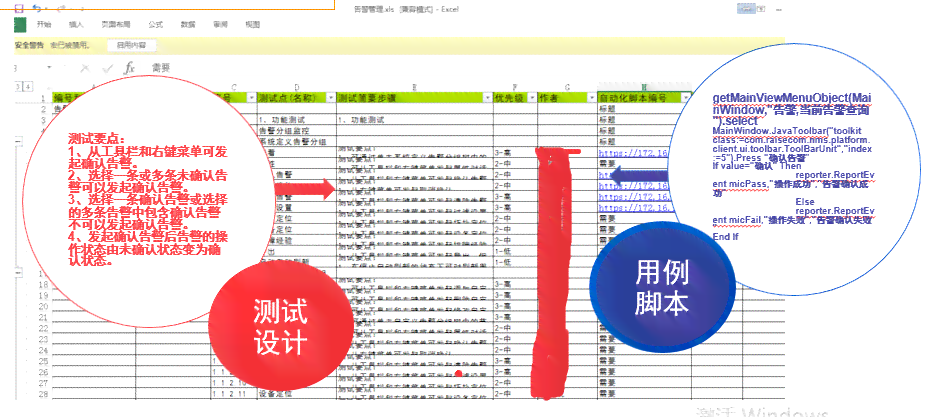This screenshot has height=417, width=930.
Task: Click the formula bar text 需要
Action: pyautogui.click(x=161, y=68)
